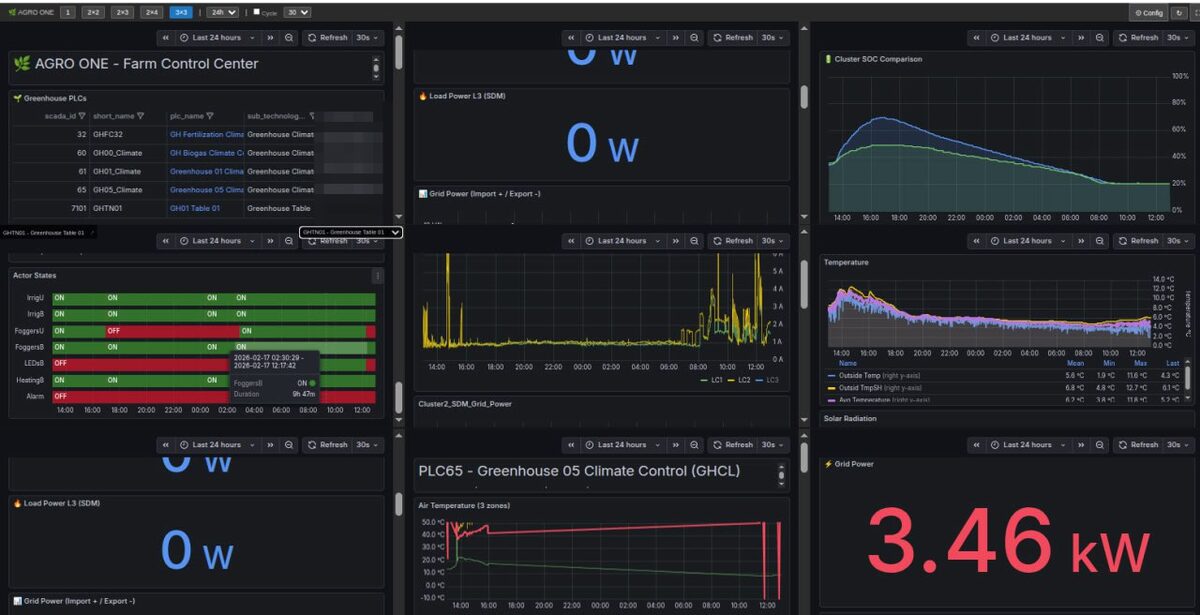
Task: Step time range back above PLC65 Greenhouse 05 panel
Action: [x=570, y=445]
